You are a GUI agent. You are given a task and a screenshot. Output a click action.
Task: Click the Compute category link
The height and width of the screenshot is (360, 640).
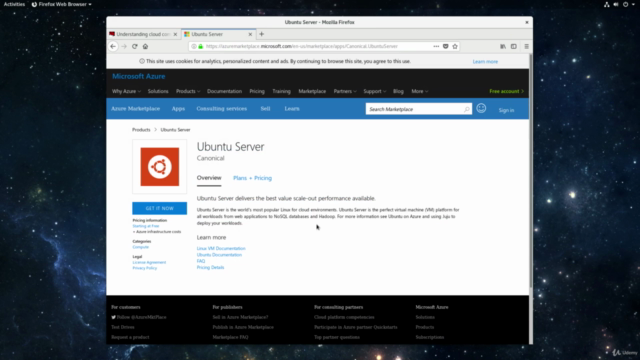pos(140,247)
